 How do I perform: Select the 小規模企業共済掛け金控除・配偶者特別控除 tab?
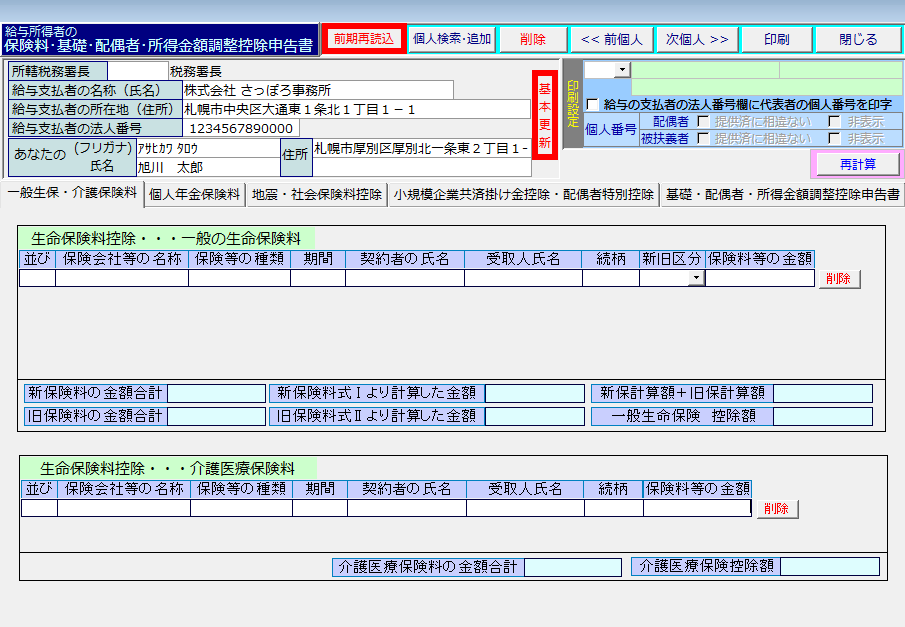tap(523, 194)
